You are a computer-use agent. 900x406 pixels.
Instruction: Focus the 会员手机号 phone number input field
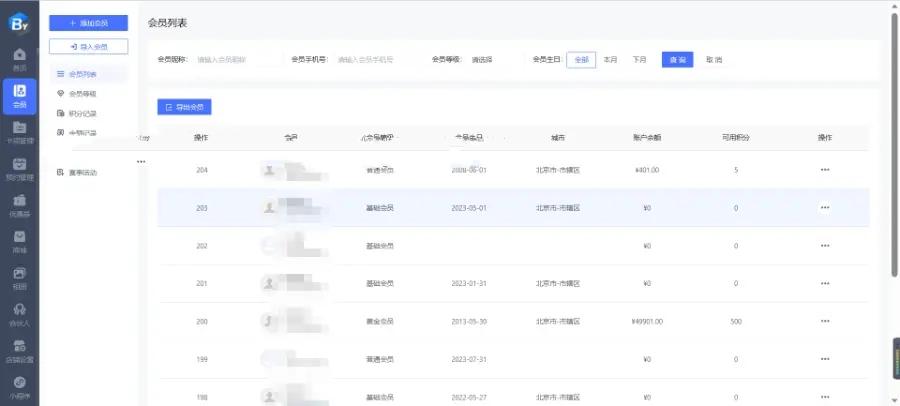click(376, 60)
